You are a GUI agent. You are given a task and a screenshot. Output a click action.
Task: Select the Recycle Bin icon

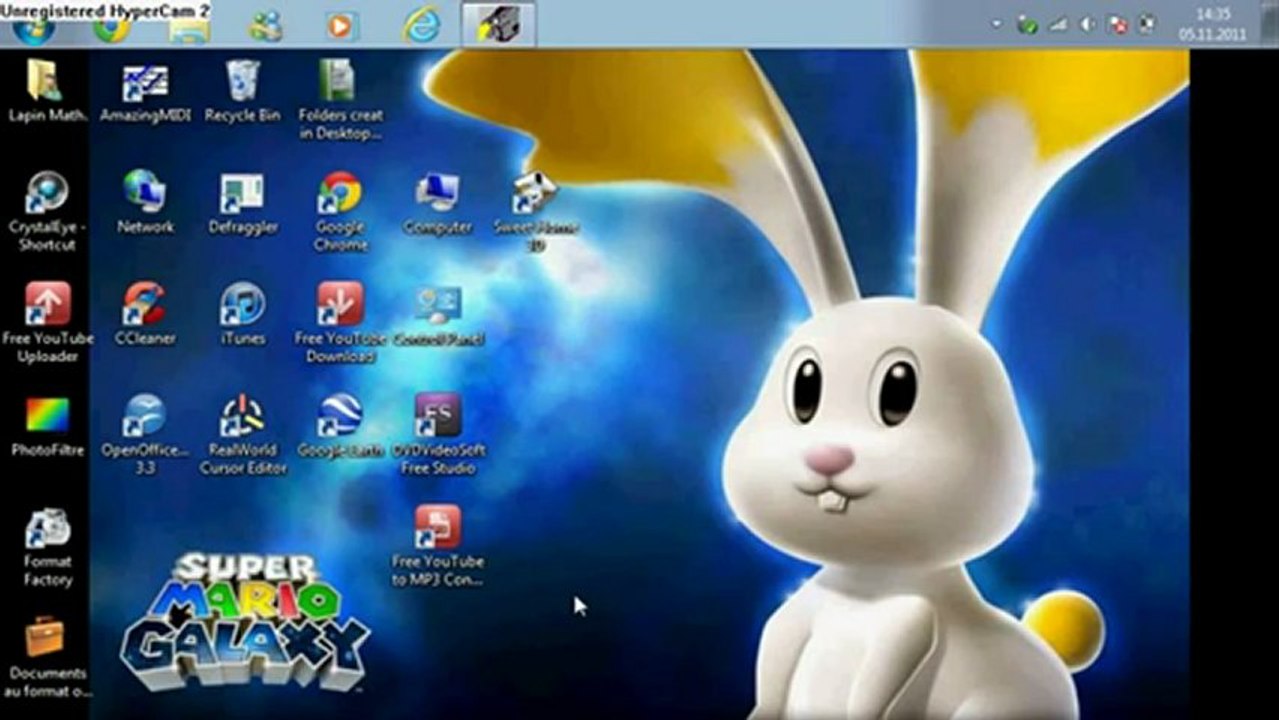tap(242, 91)
